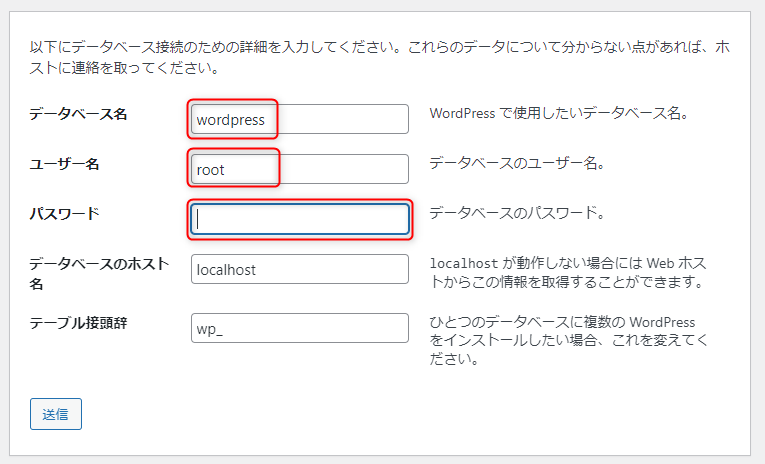Focus the ユーザー名 field containing root

point(300,169)
